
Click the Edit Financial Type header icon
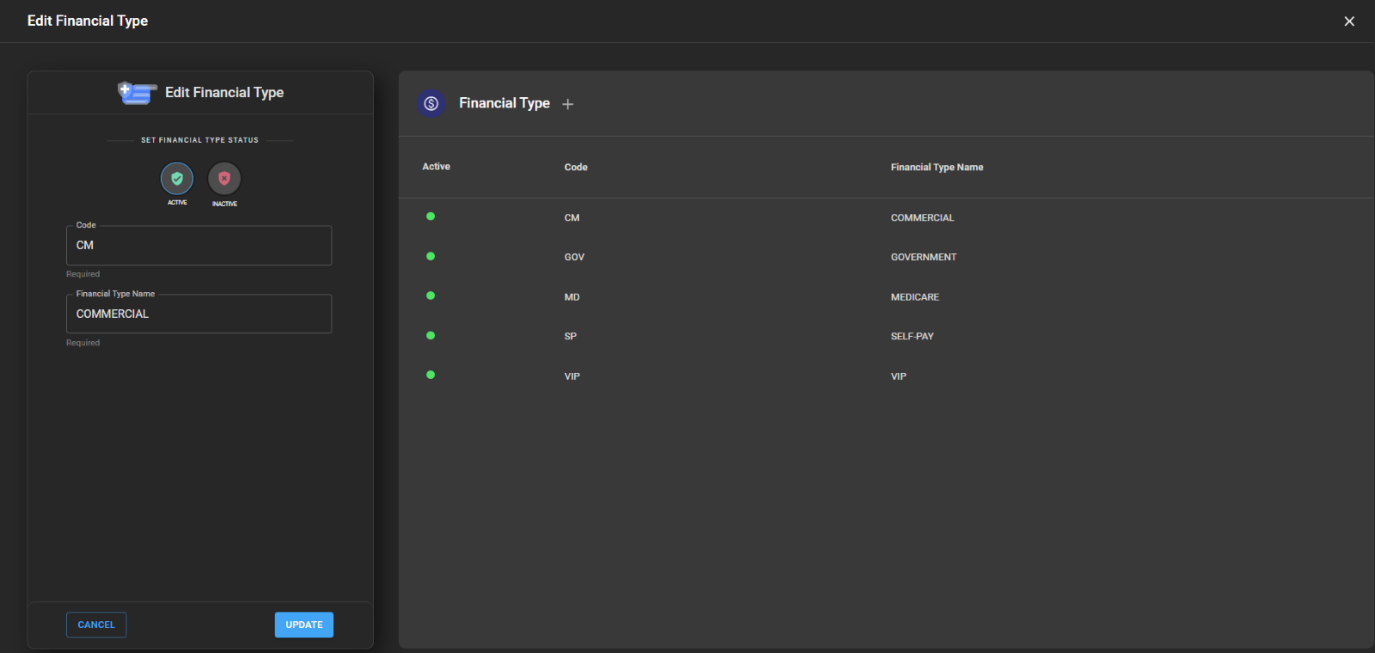click(137, 92)
